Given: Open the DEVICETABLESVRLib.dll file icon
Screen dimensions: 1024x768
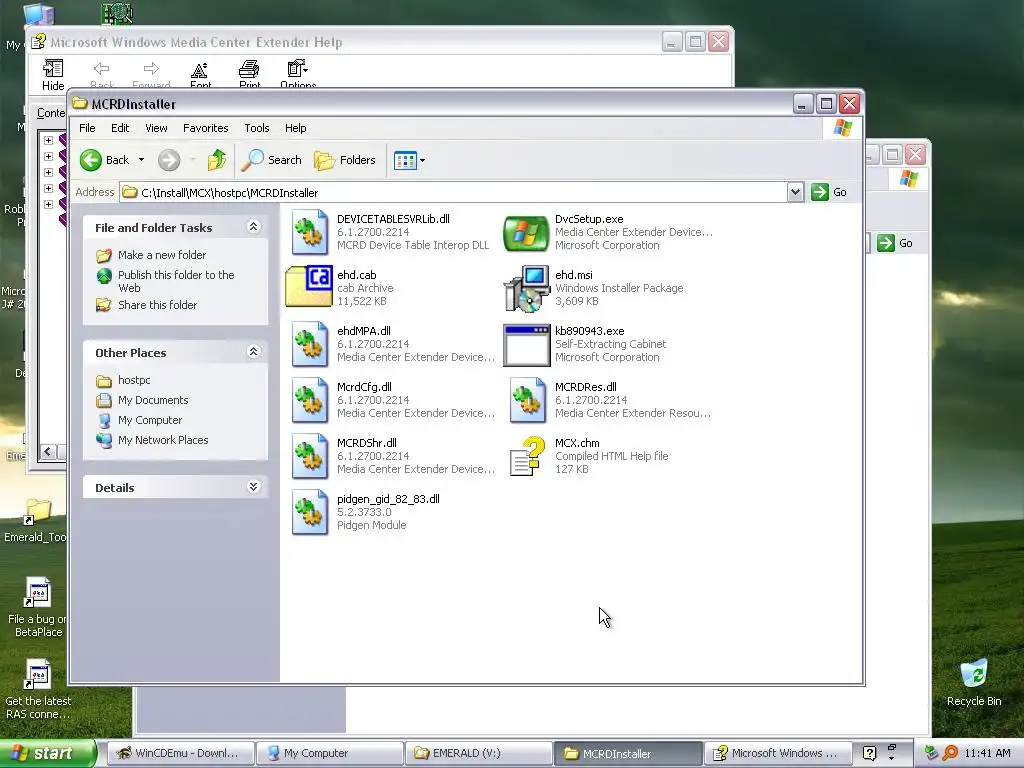Looking at the screenshot, I should click(310, 232).
